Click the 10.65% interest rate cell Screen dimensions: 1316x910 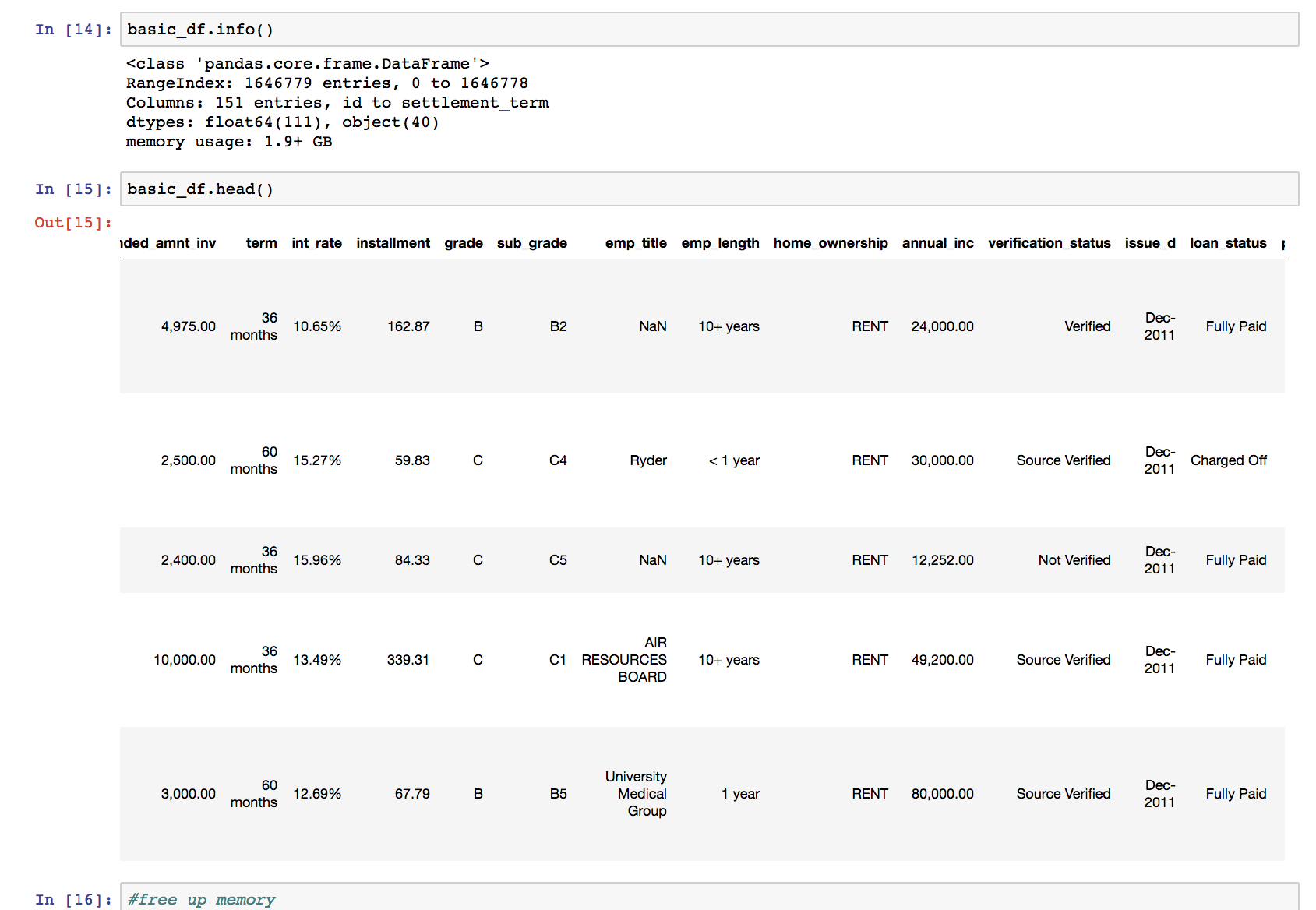click(317, 326)
